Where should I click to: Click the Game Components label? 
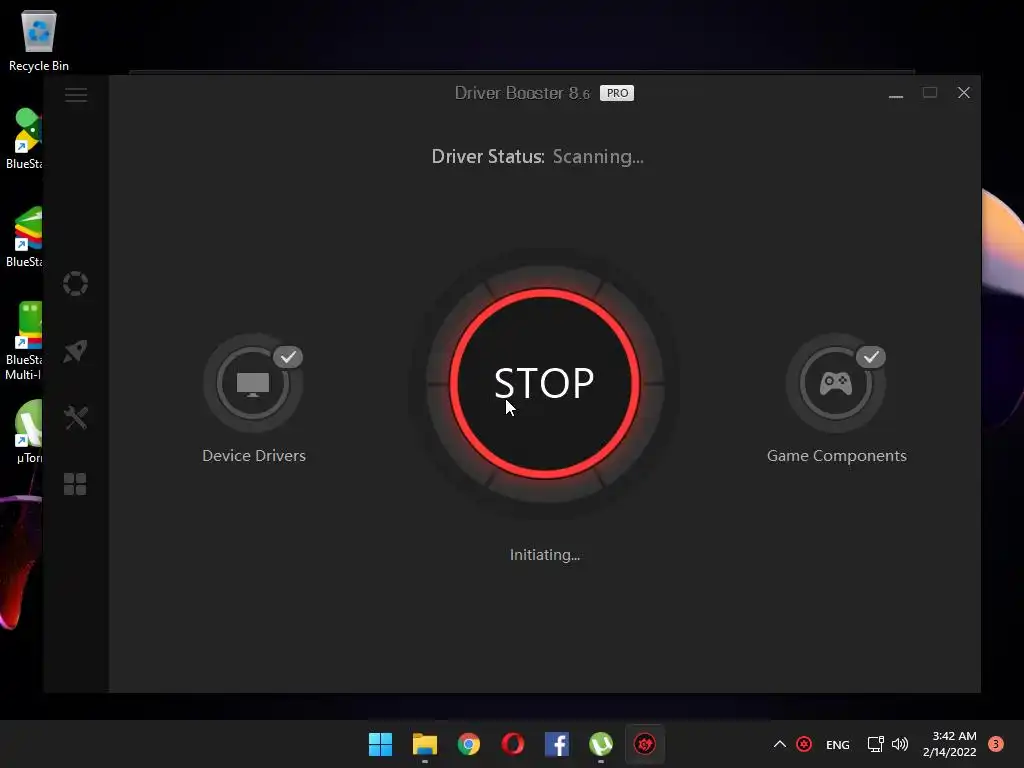pyautogui.click(x=837, y=456)
